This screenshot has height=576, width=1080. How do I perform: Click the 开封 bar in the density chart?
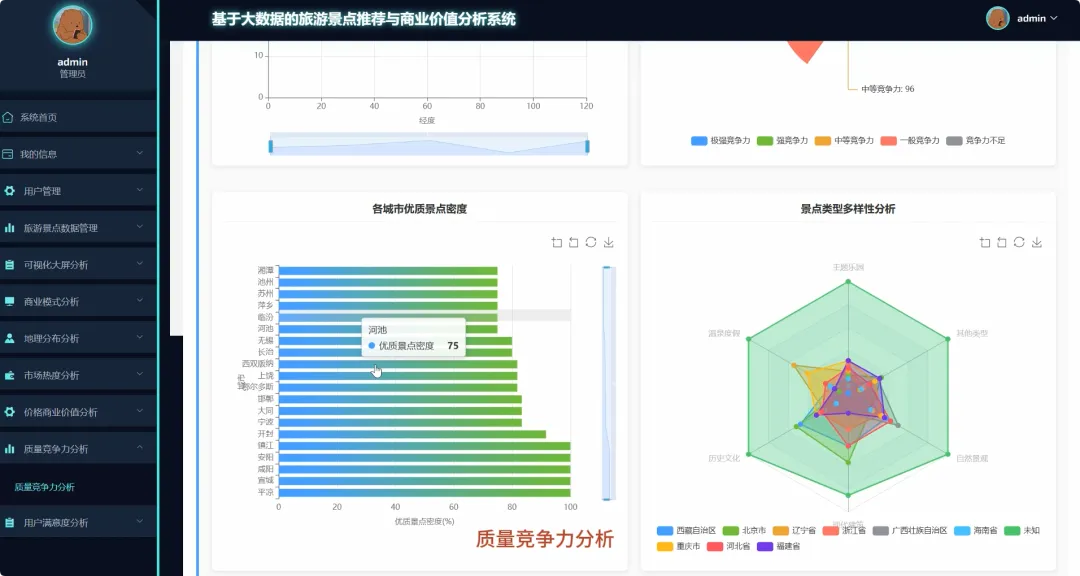[412, 434]
